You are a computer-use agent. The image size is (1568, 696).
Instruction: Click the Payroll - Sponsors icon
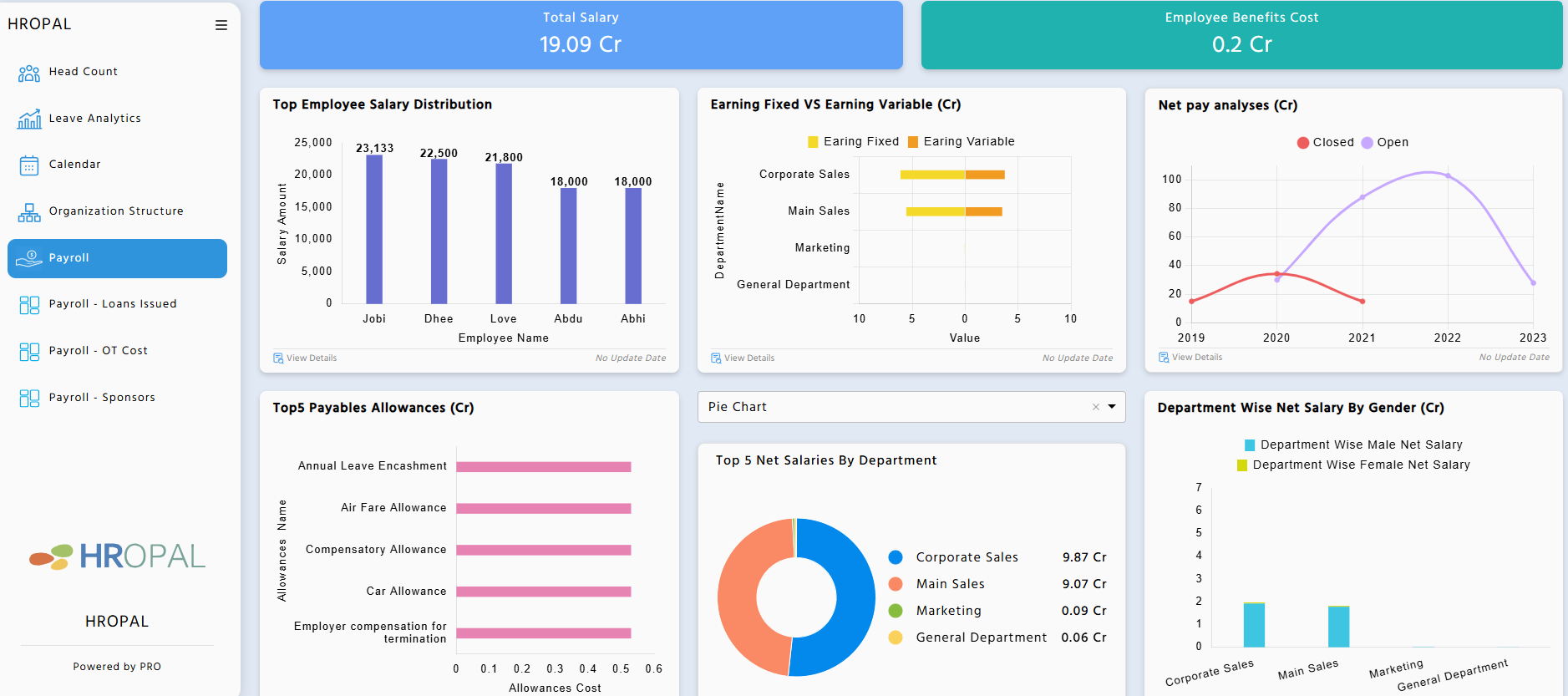pyautogui.click(x=29, y=399)
